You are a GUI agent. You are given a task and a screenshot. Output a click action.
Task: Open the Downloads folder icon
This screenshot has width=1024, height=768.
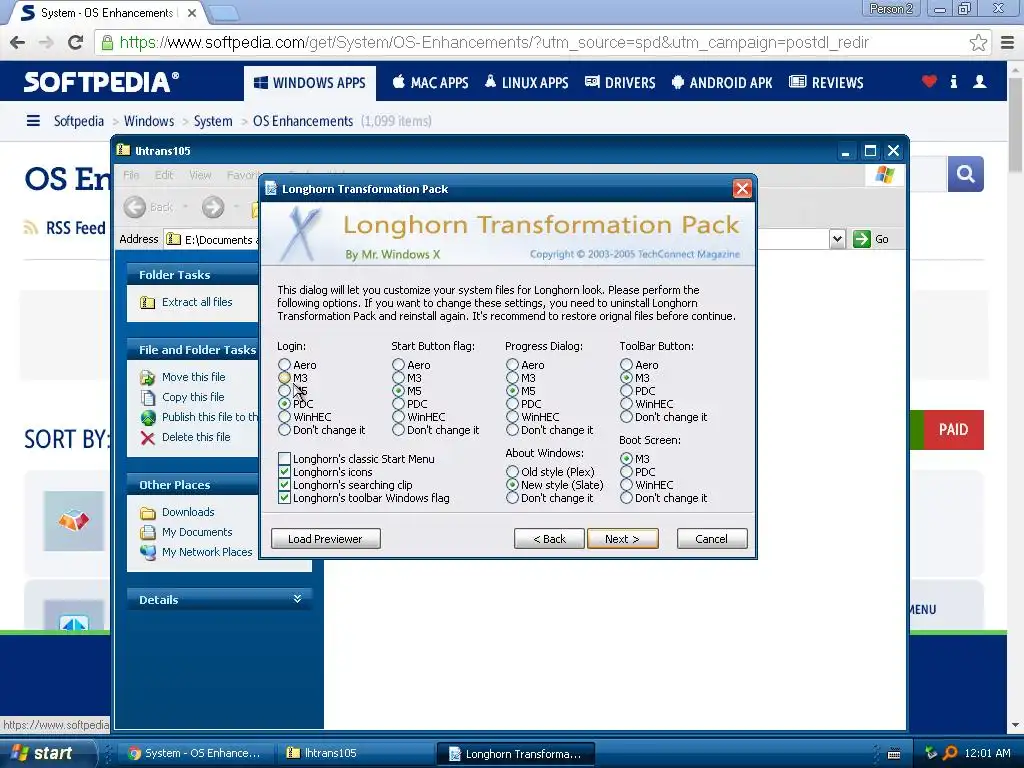click(148, 513)
